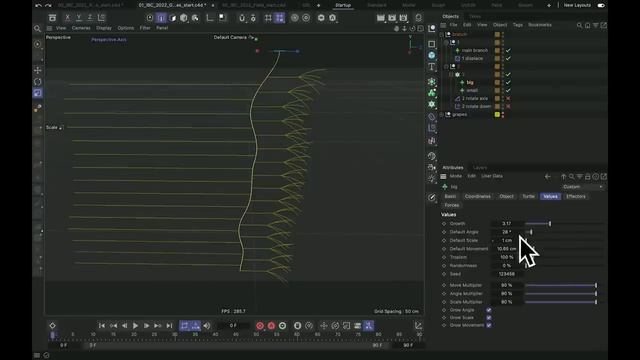The image size is (640, 360).
Task: Open the Attributes panel hamburger menu
Action: click(x=443, y=176)
